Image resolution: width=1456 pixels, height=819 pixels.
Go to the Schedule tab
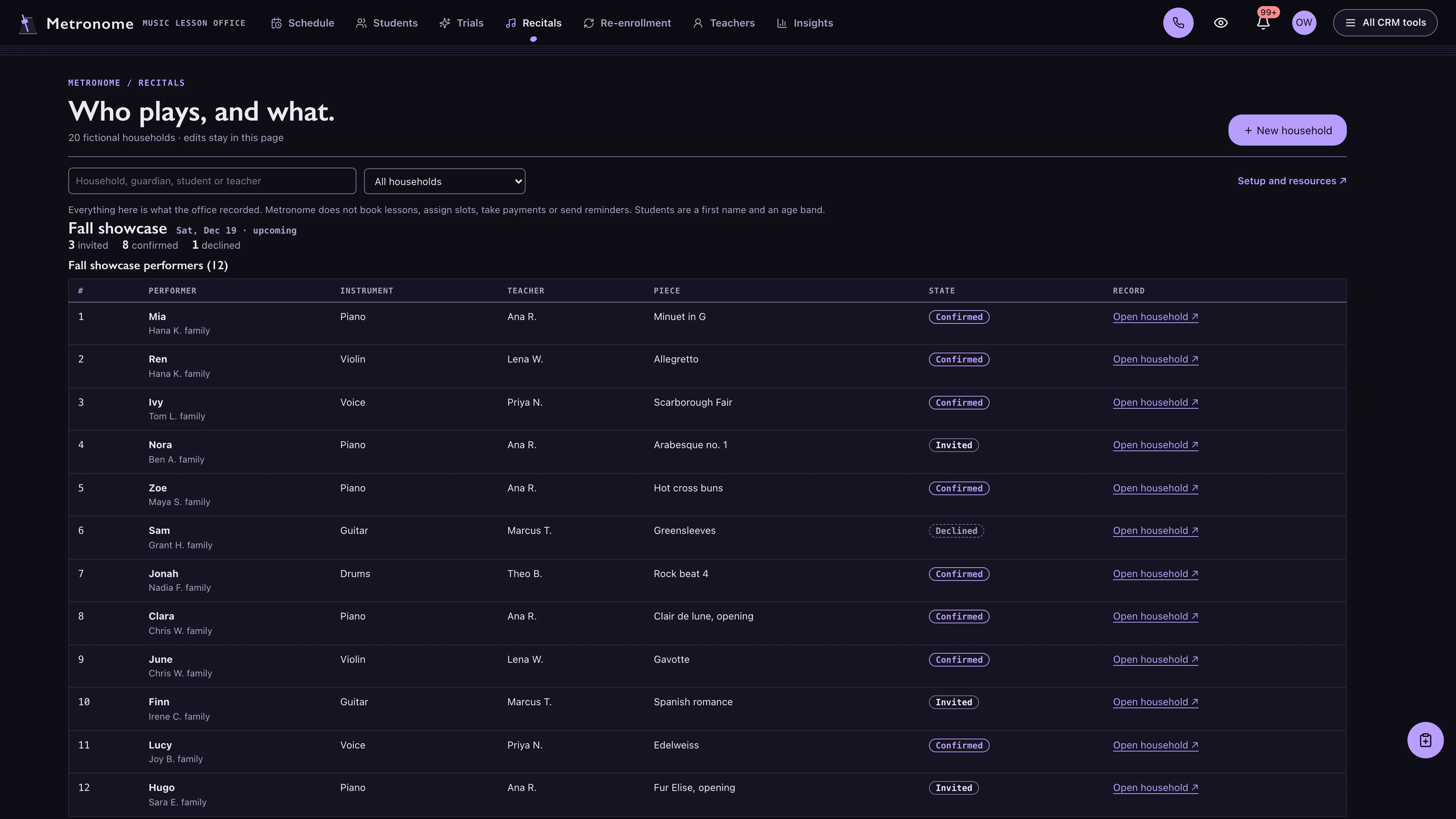pos(303,23)
